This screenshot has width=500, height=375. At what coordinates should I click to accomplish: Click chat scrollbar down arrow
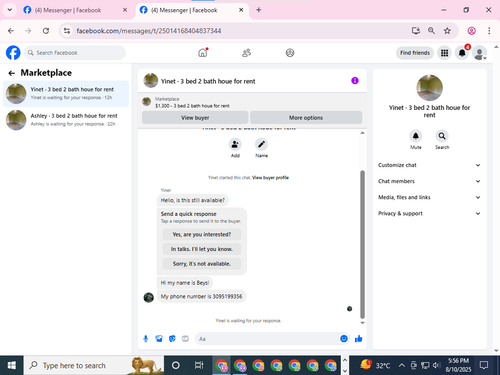coord(362,323)
